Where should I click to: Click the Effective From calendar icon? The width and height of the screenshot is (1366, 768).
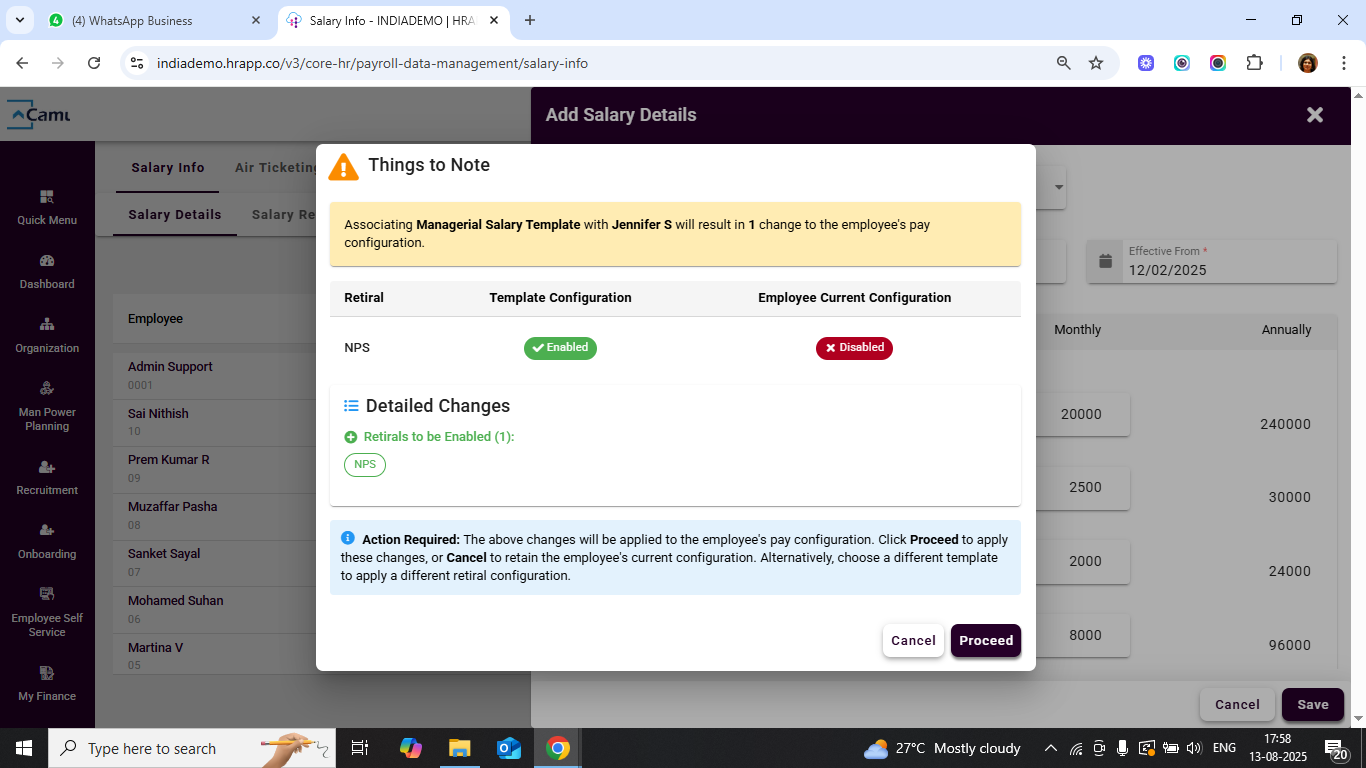(1105, 261)
